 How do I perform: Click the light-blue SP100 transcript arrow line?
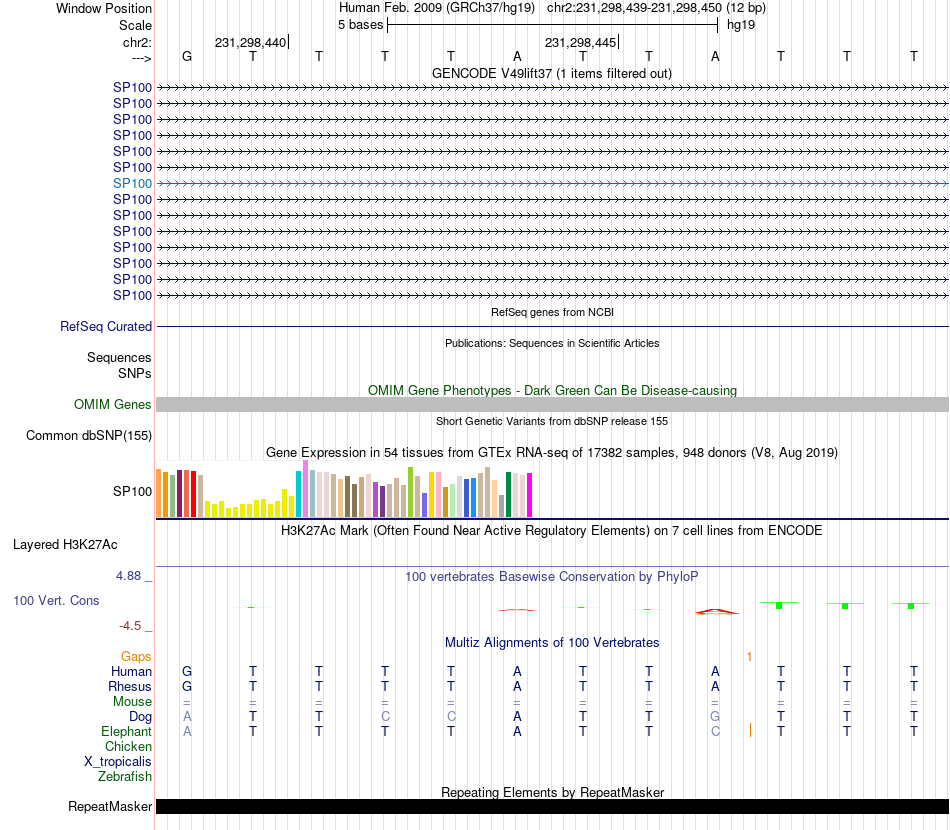click(x=552, y=184)
